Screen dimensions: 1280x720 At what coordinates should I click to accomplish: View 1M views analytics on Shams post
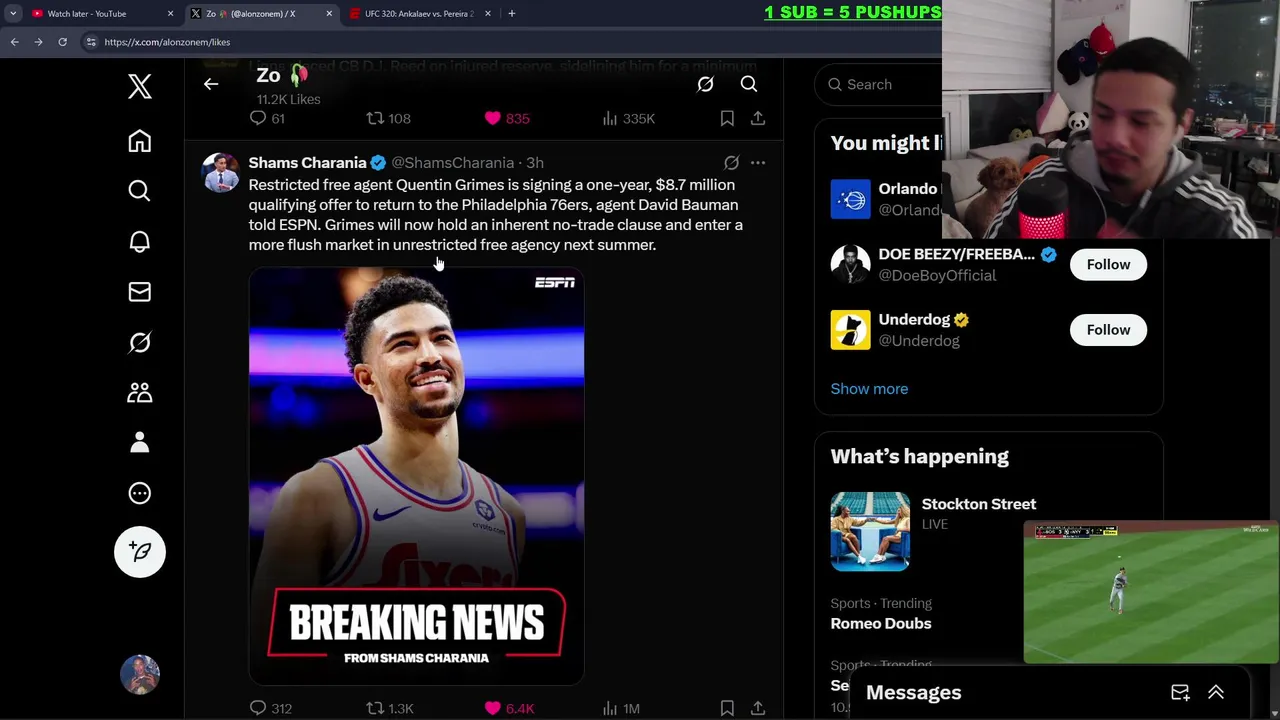click(621, 708)
